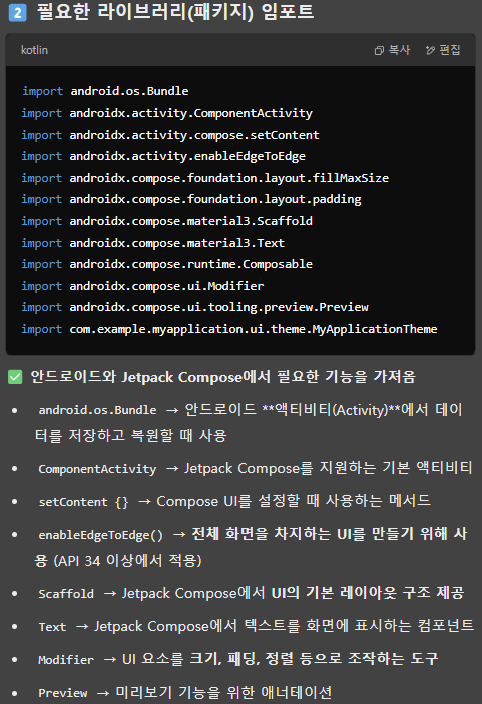Click import androidx.activity.ComponentActivity line
Screen dimensions: 482x704
tap(167, 113)
